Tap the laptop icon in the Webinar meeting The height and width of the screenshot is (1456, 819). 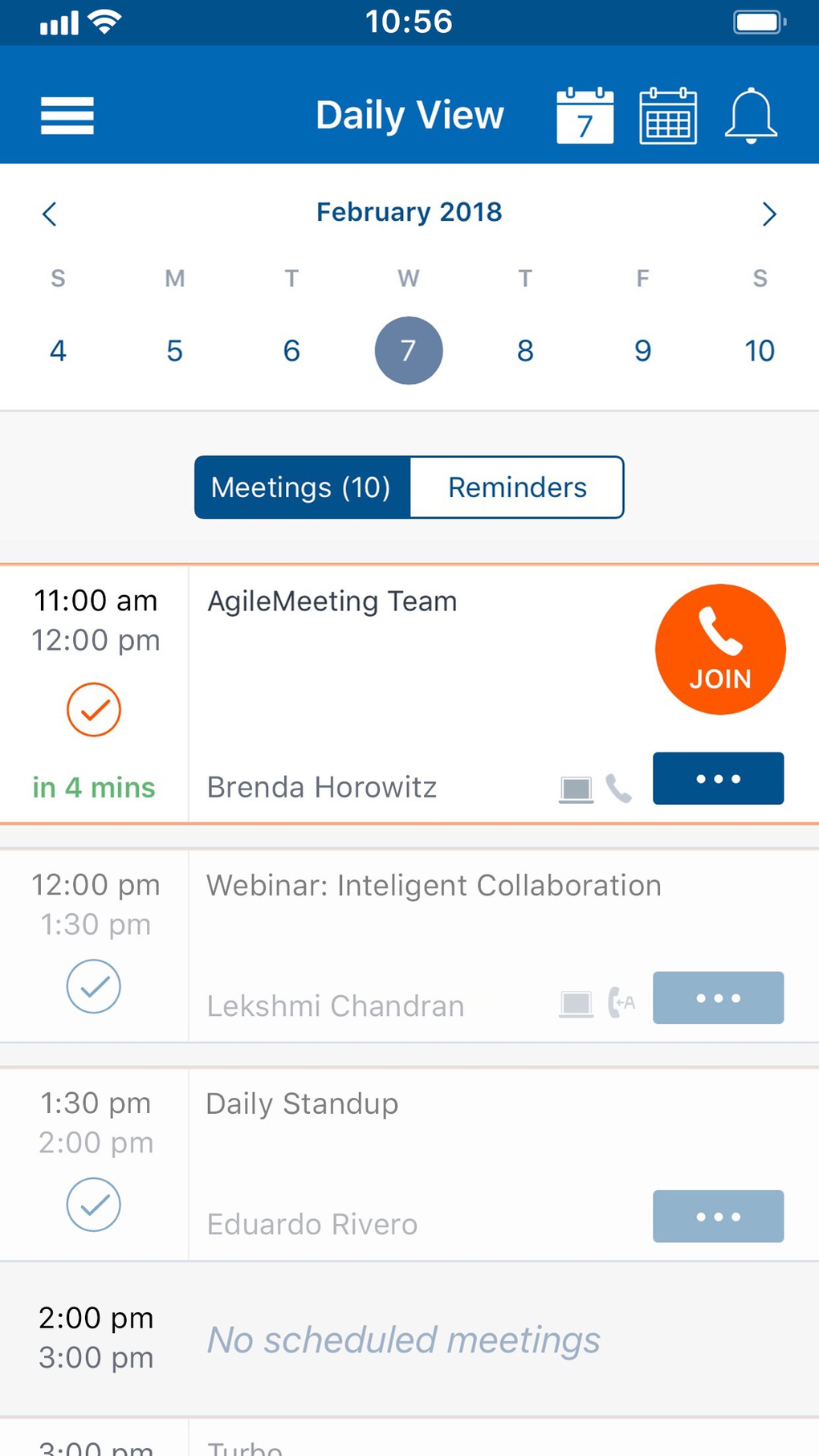[576, 1003]
